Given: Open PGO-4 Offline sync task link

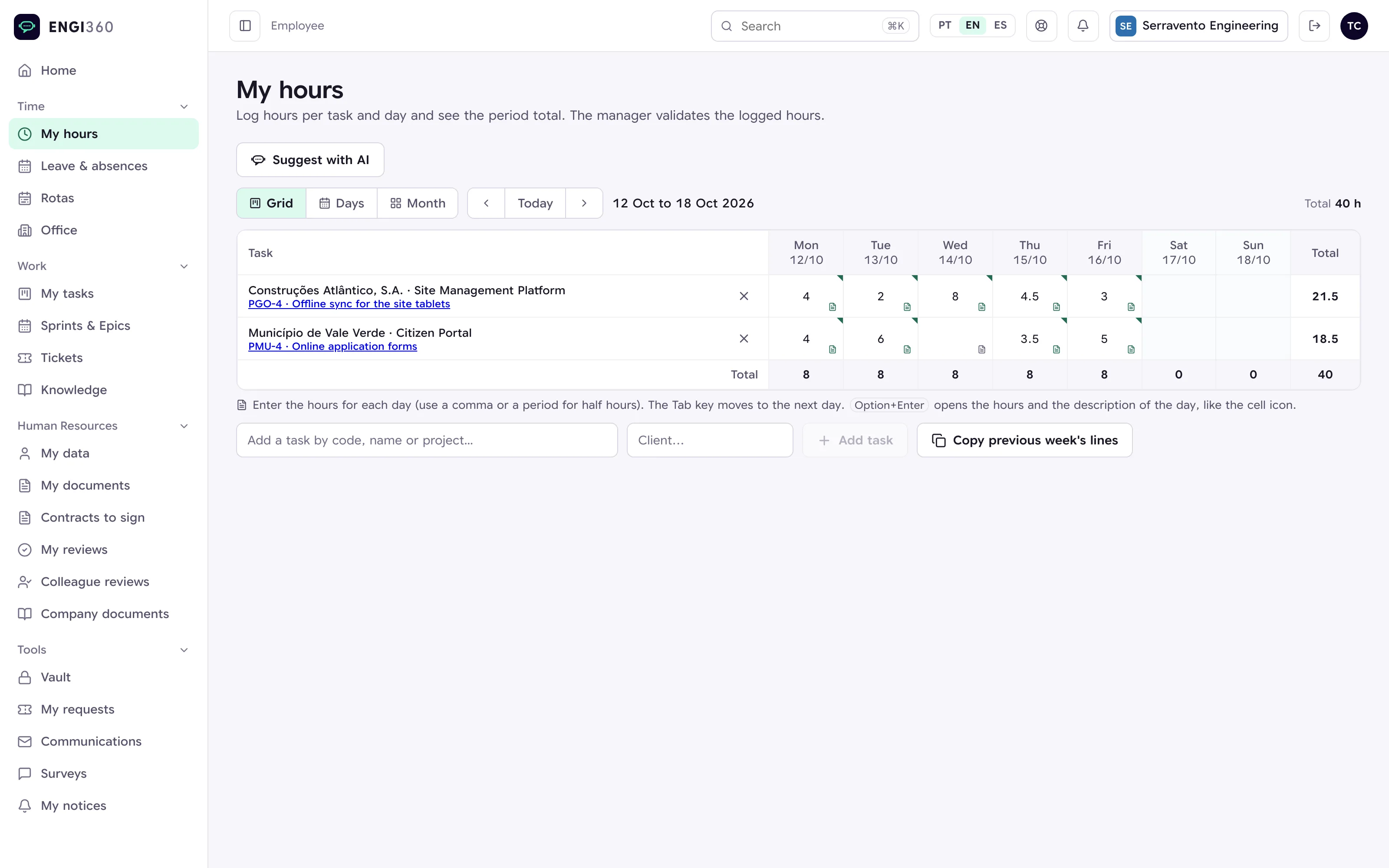Looking at the screenshot, I should (x=349, y=304).
